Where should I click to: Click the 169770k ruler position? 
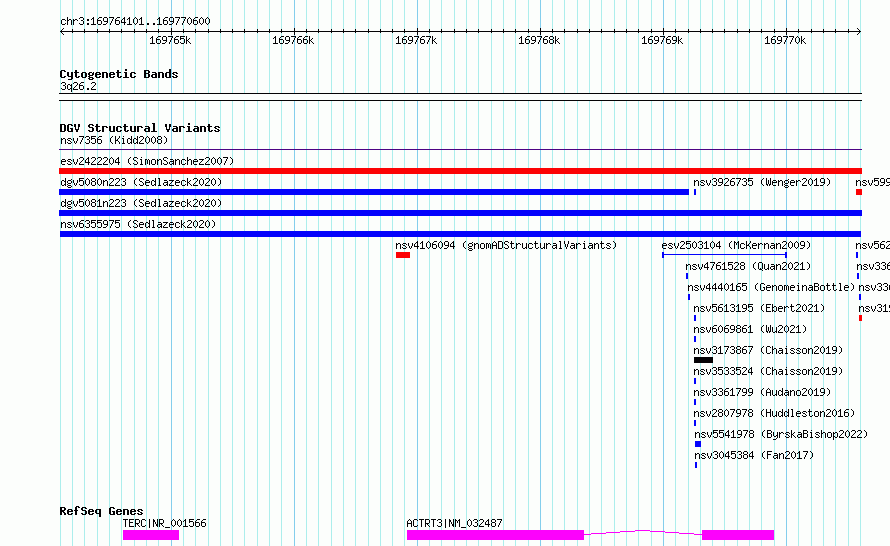[x=785, y=40]
